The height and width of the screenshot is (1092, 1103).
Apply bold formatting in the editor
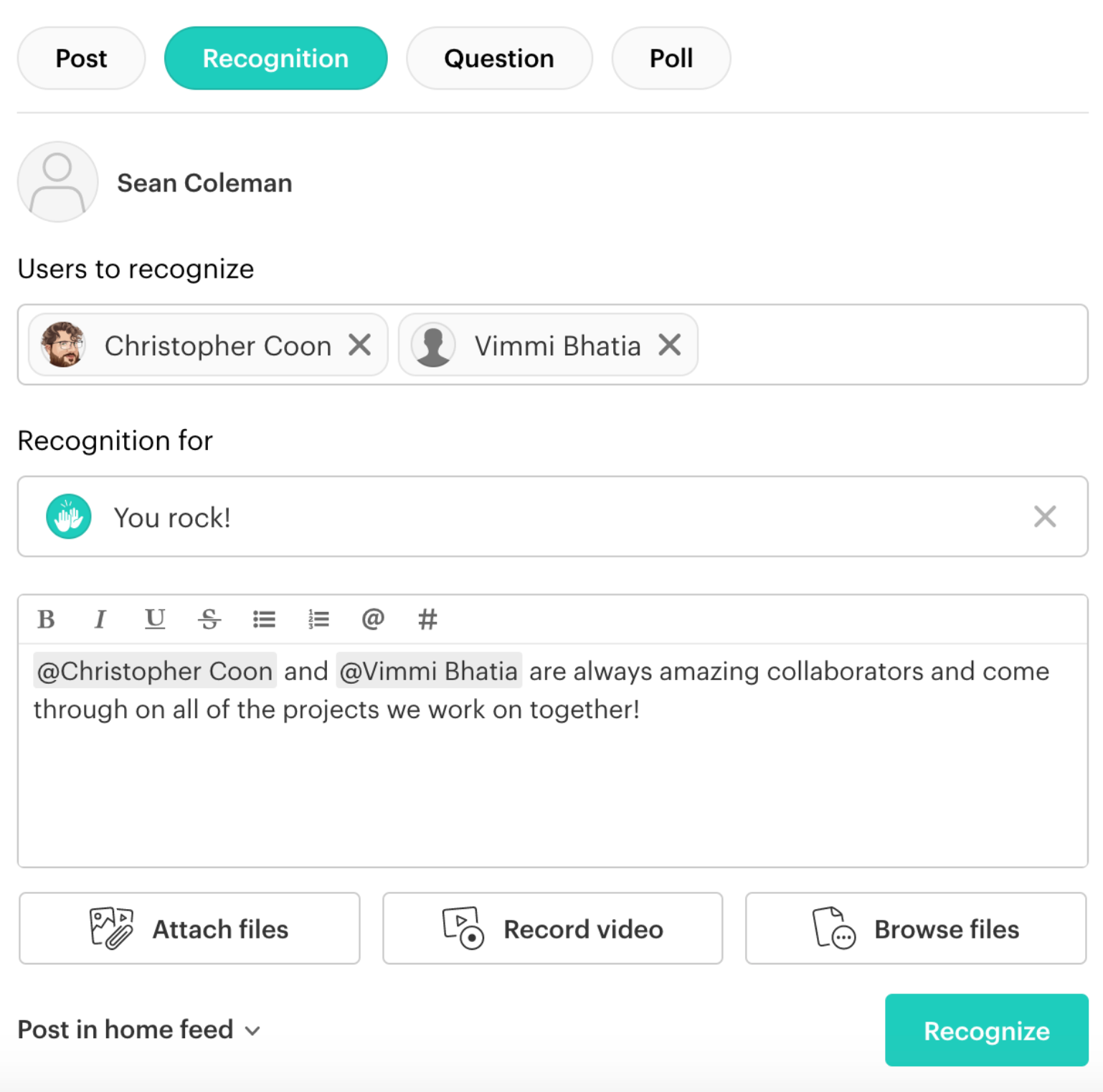pyautogui.click(x=47, y=619)
